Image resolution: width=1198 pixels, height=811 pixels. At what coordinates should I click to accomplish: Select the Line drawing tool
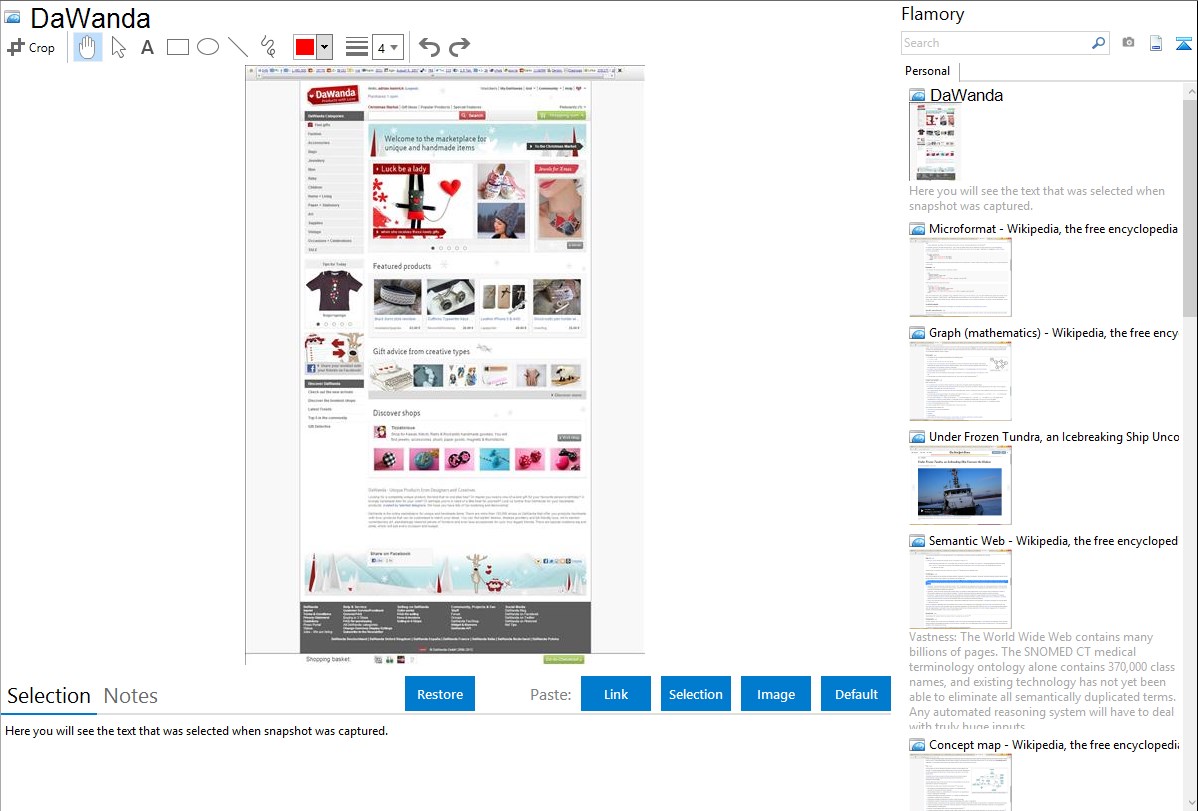coord(238,47)
